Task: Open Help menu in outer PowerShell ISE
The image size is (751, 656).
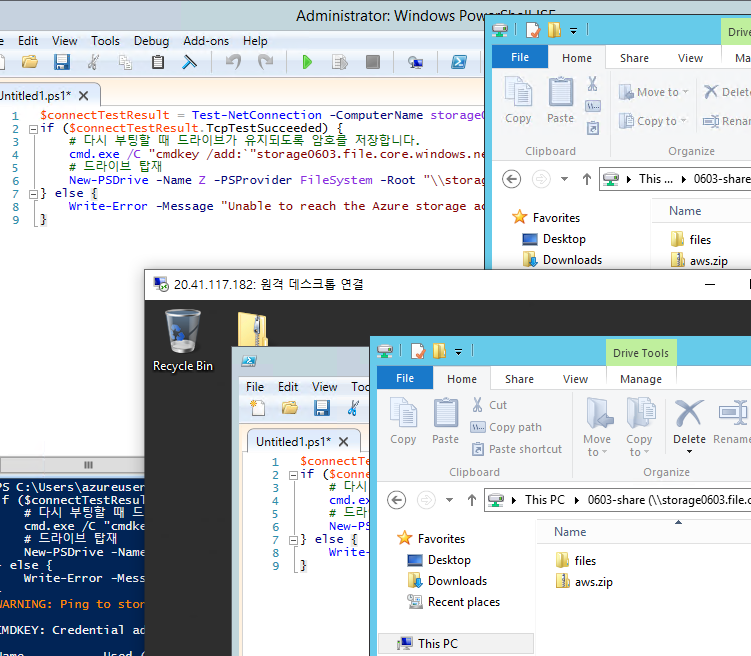Action: pyautogui.click(x=255, y=41)
